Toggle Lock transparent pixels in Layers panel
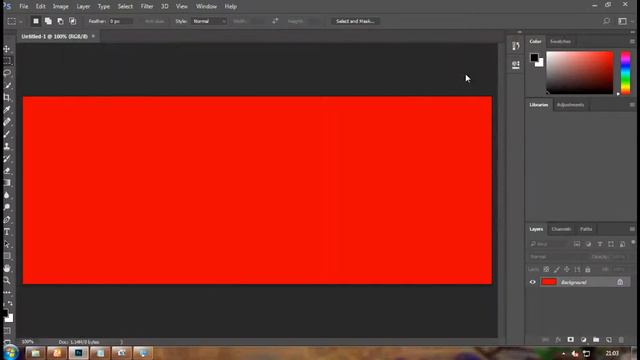The image size is (640, 360). (x=546, y=269)
